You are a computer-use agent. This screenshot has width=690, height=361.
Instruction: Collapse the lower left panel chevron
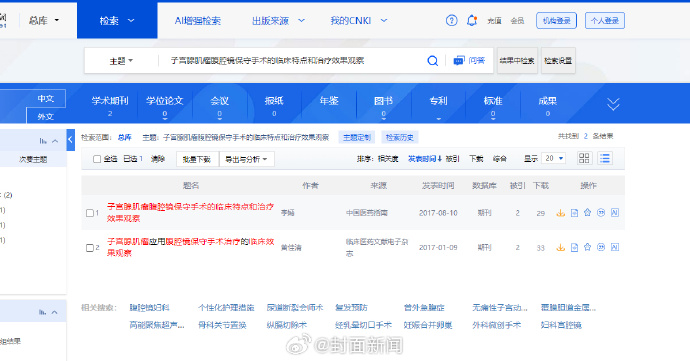tap(55, 312)
